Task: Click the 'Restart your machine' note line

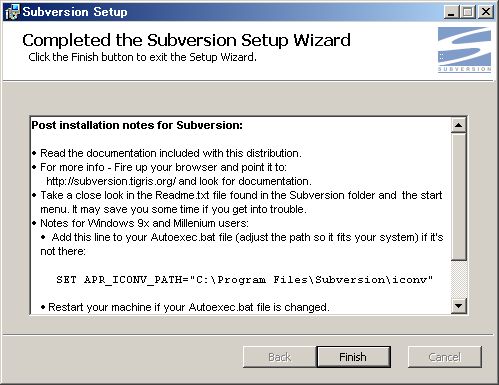Action: pos(185,307)
